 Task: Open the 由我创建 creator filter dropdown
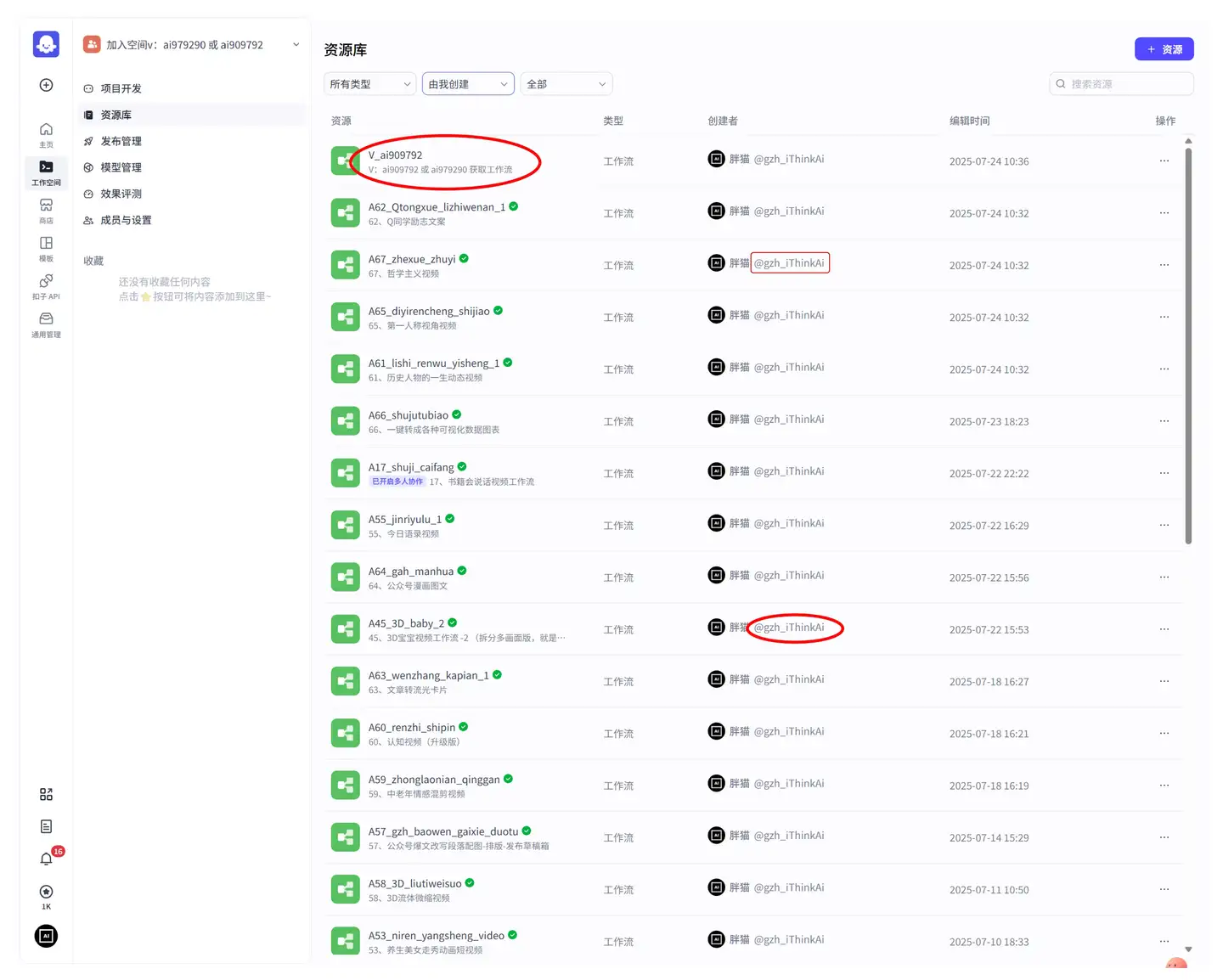(x=467, y=83)
